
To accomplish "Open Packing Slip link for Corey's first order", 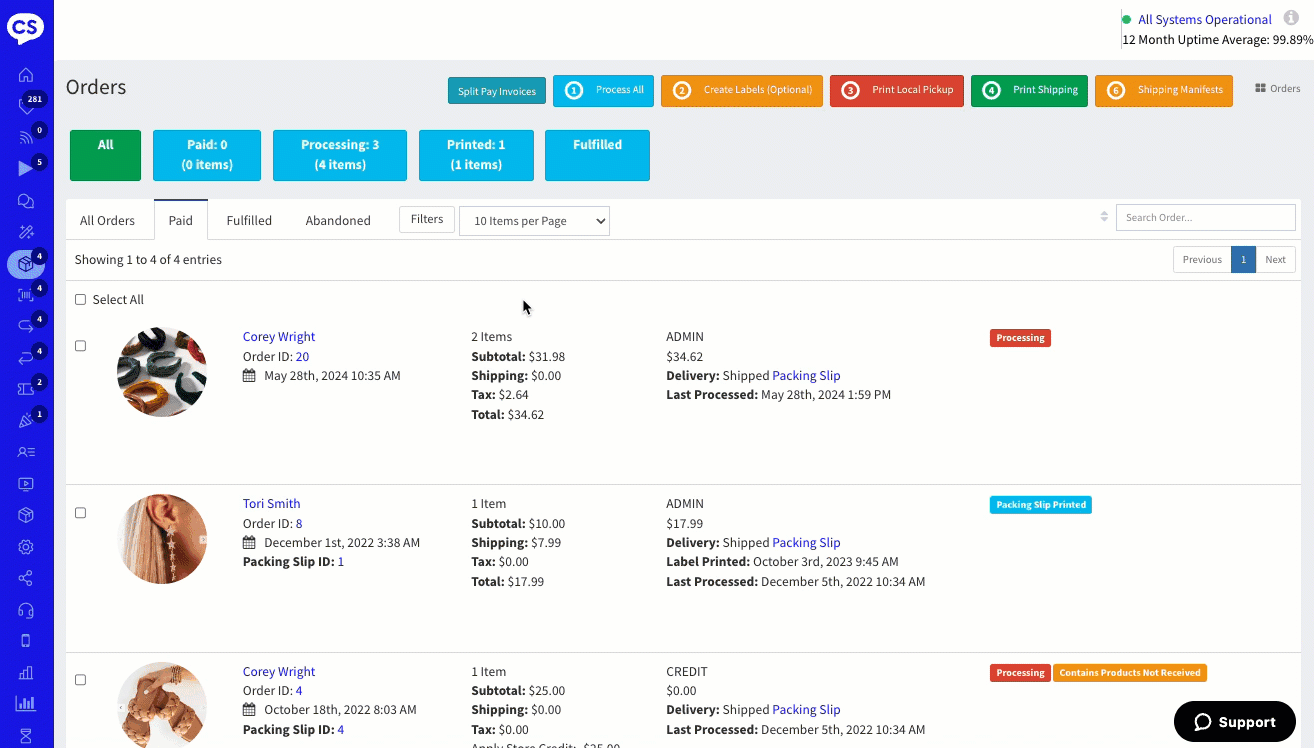I will tap(806, 376).
